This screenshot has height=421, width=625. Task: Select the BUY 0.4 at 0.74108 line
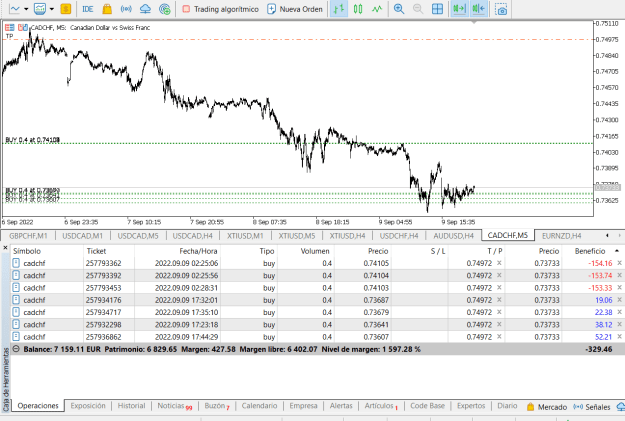[x=298, y=143]
